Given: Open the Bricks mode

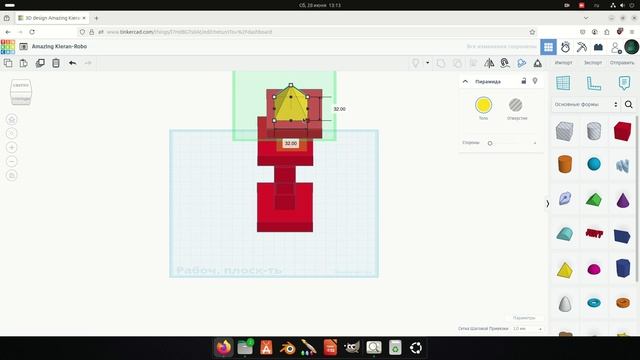Looking at the screenshot, I should pyautogui.click(x=598, y=47).
